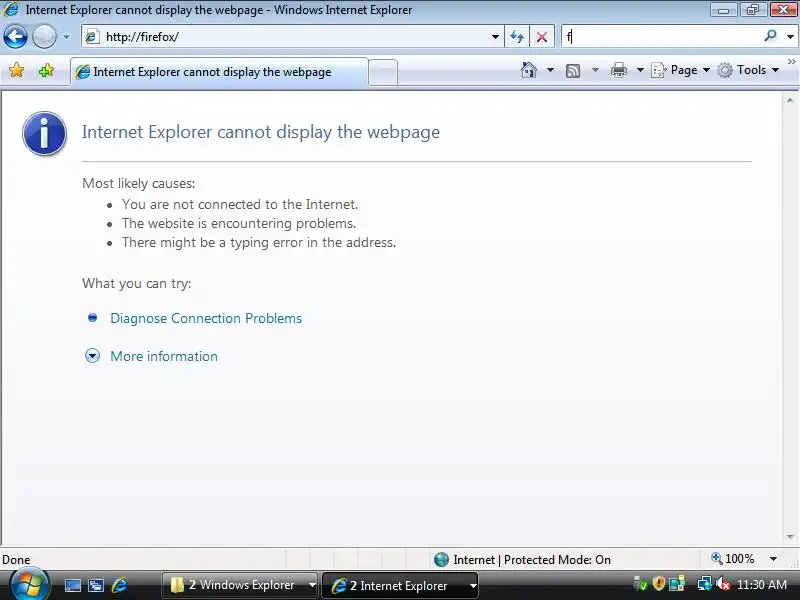
Task: Click the muted volume speaker tray icon
Action: pyautogui.click(x=722, y=584)
